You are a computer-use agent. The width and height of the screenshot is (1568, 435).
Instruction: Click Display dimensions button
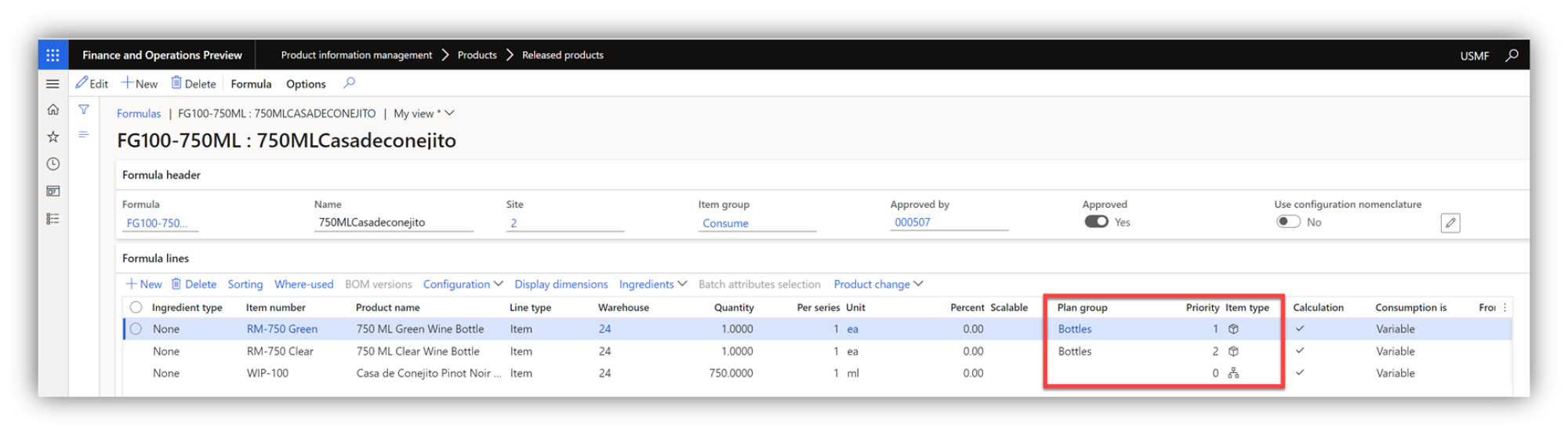[x=561, y=285]
